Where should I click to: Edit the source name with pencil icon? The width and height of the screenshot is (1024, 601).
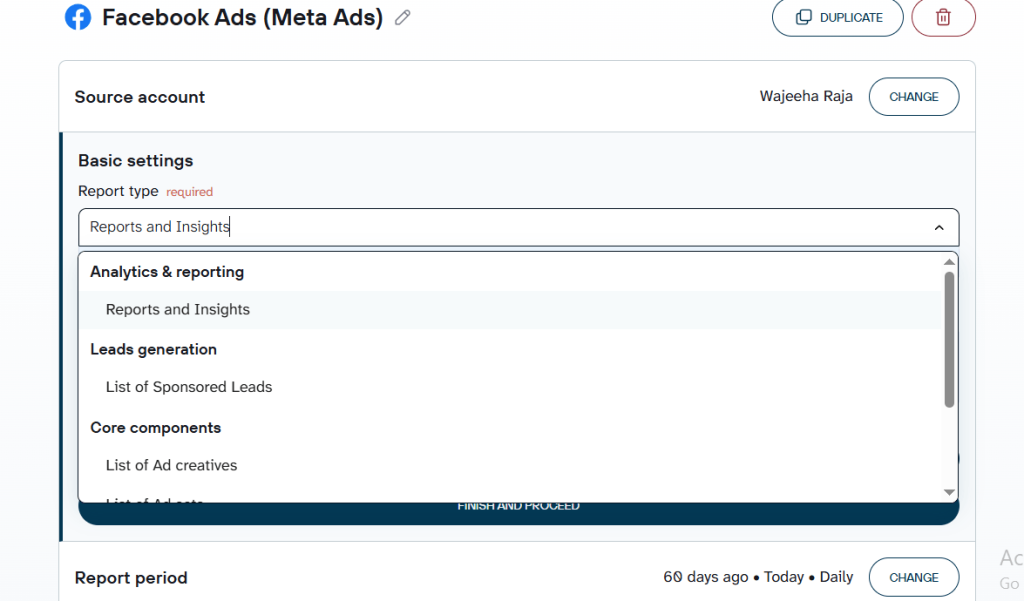[x=403, y=18]
